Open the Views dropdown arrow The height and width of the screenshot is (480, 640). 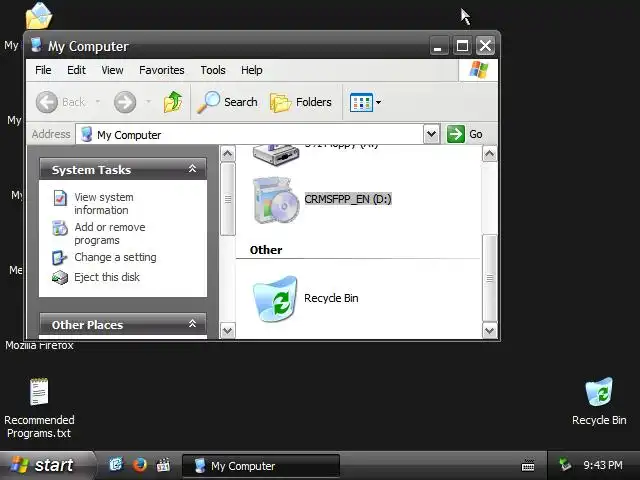pyautogui.click(x=378, y=102)
